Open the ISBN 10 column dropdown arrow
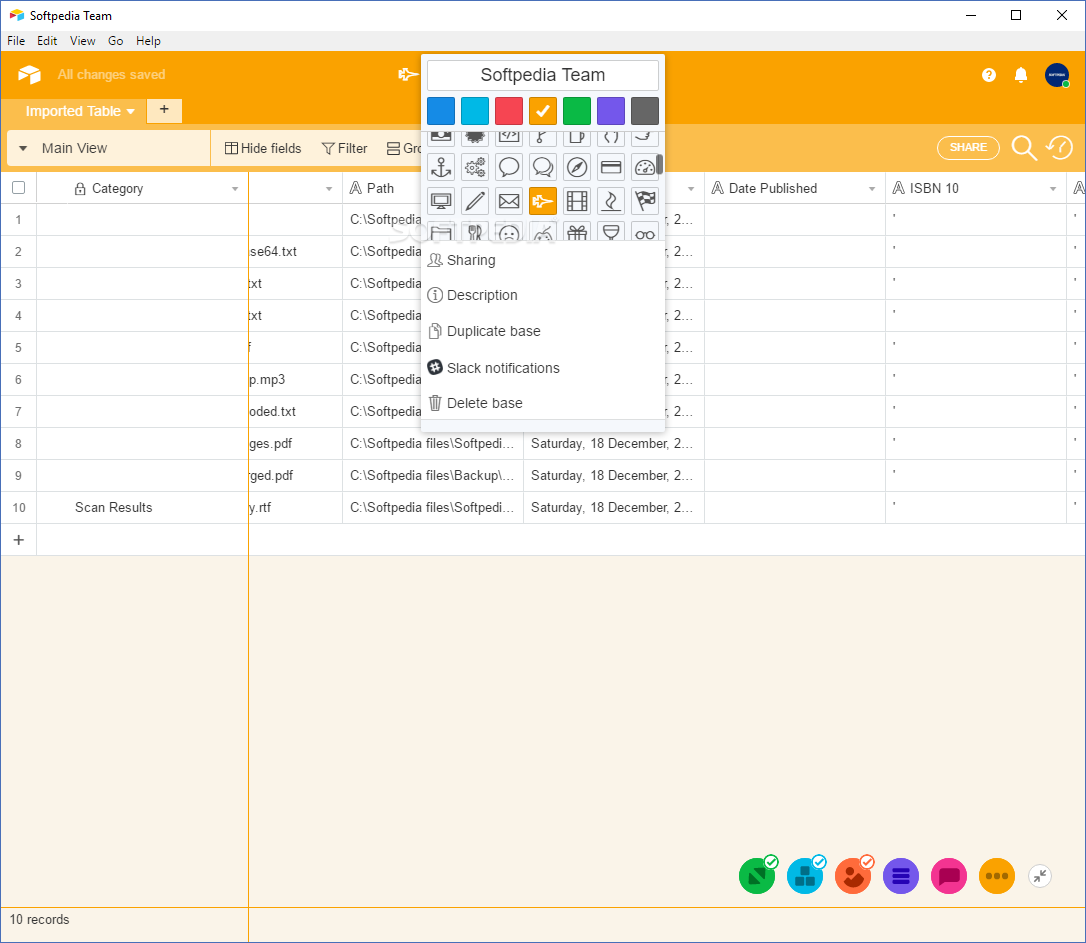Image resolution: width=1086 pixels, height=943 pixels. tap(1053, 189)
